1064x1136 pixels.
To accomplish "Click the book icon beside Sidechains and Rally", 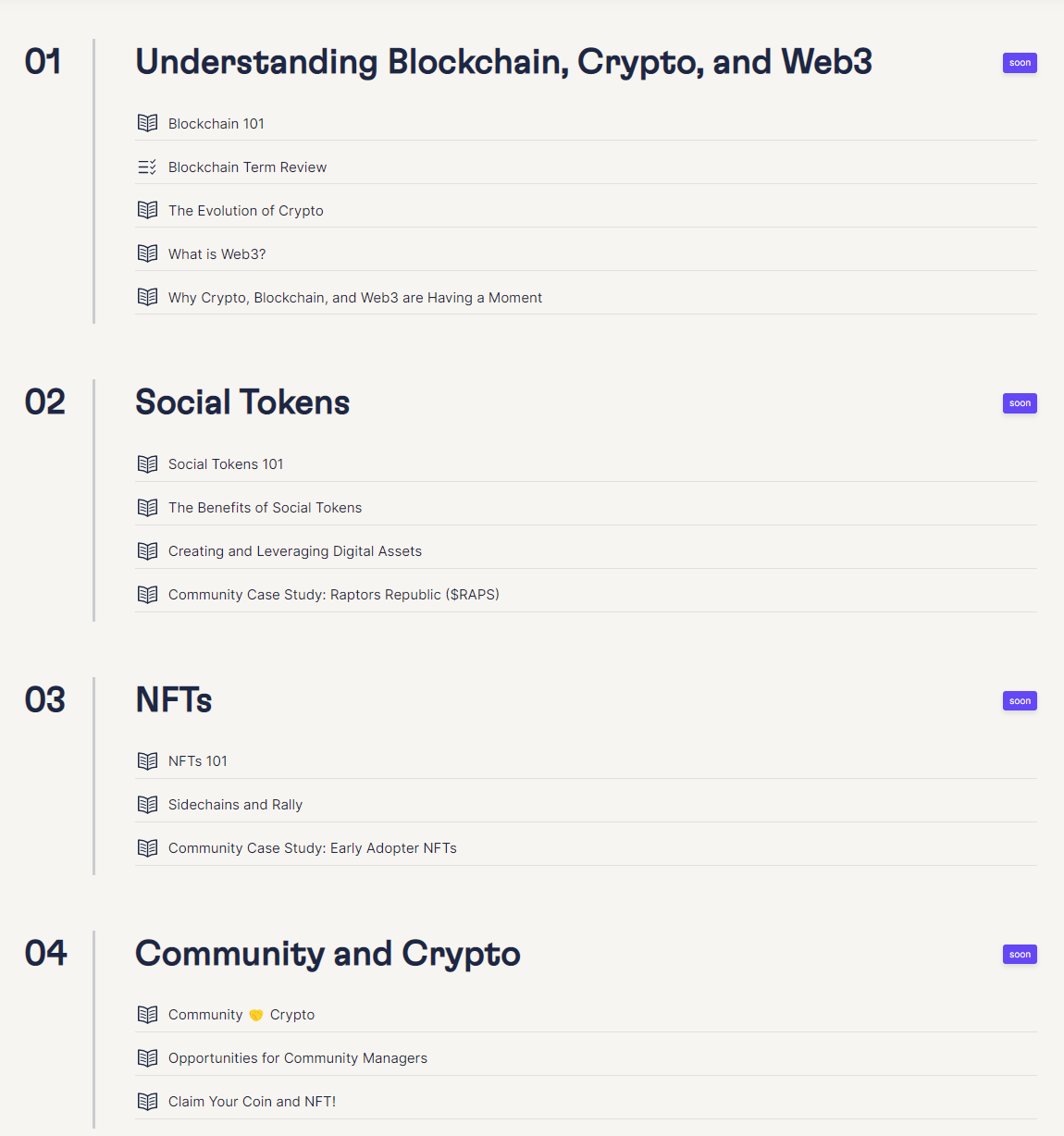I will point(147,804).
